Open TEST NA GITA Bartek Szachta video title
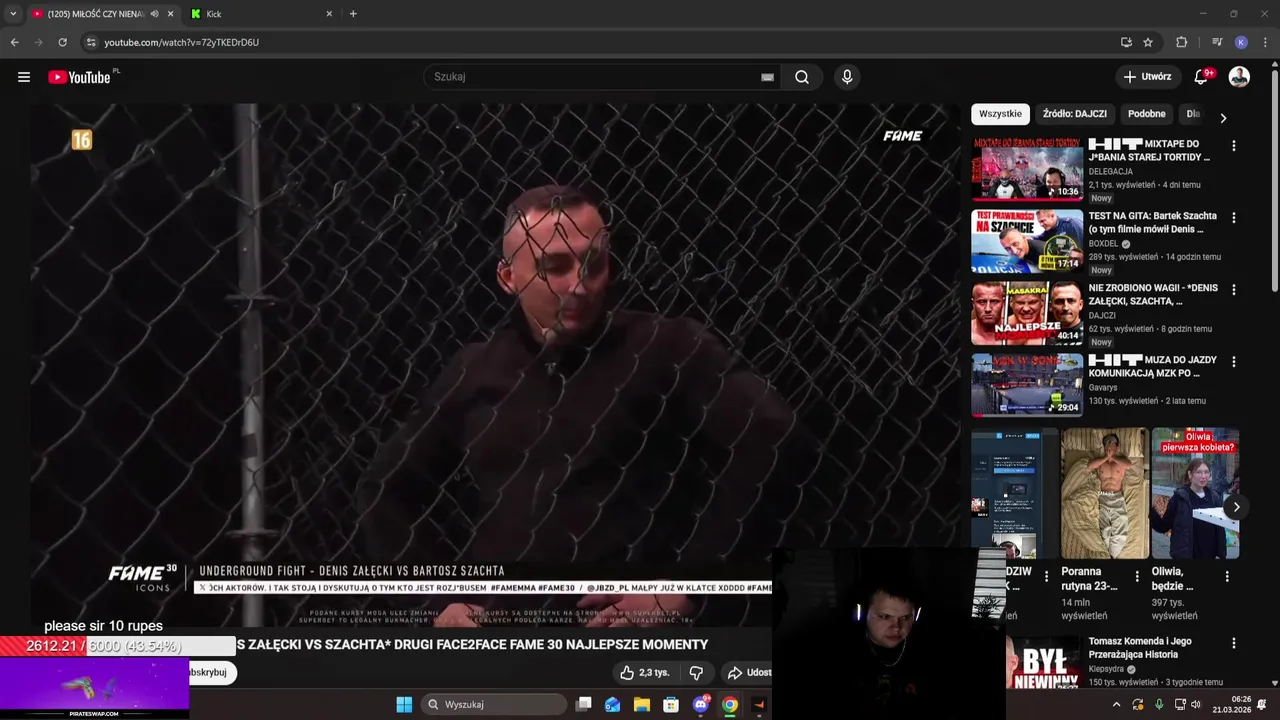1280x720 pixels. tap(1153, 222)
